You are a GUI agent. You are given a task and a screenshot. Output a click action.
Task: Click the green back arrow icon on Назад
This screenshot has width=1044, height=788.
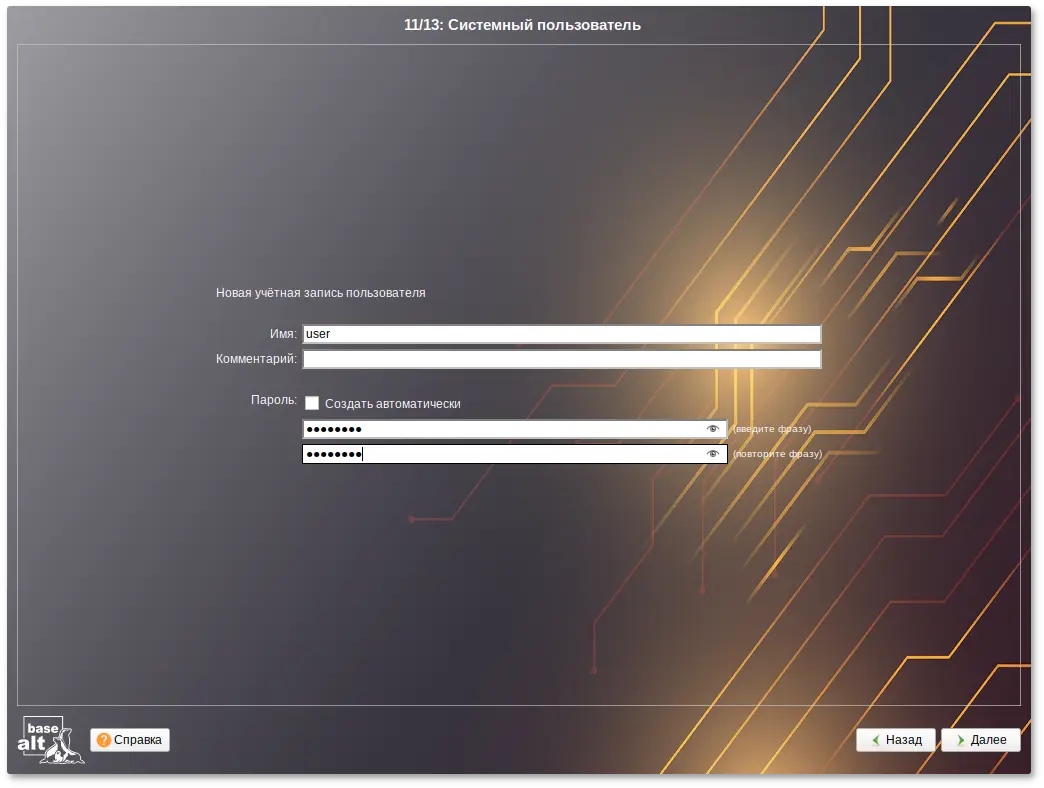click(x=875, y=740)
